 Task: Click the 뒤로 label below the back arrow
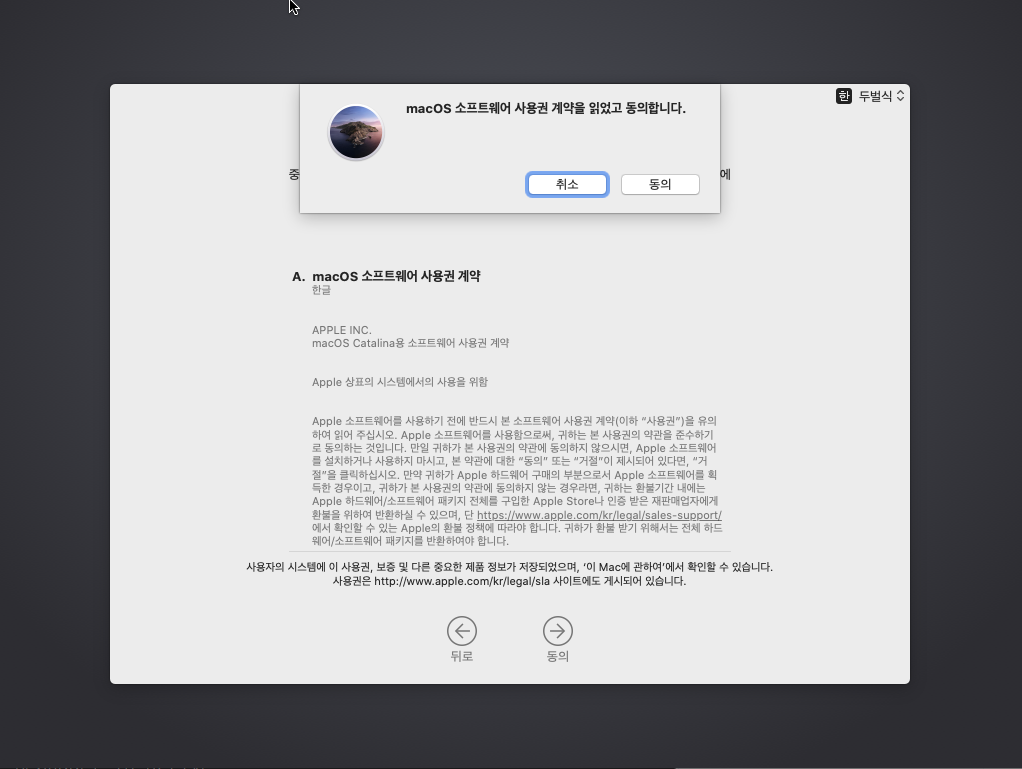point(461,656)
